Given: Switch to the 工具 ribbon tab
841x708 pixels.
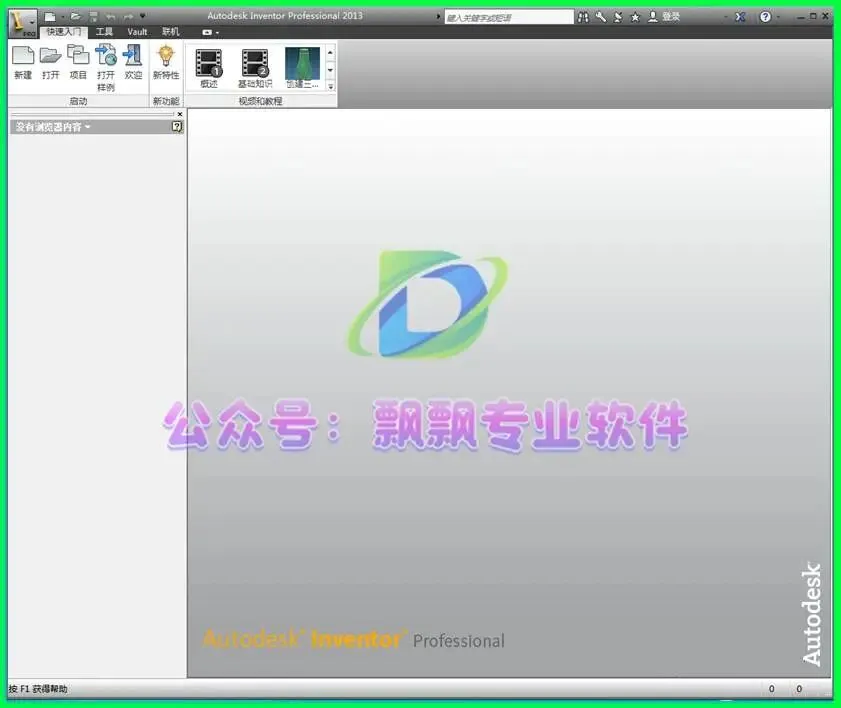Looking at the screenshot, I should [104, 32].
